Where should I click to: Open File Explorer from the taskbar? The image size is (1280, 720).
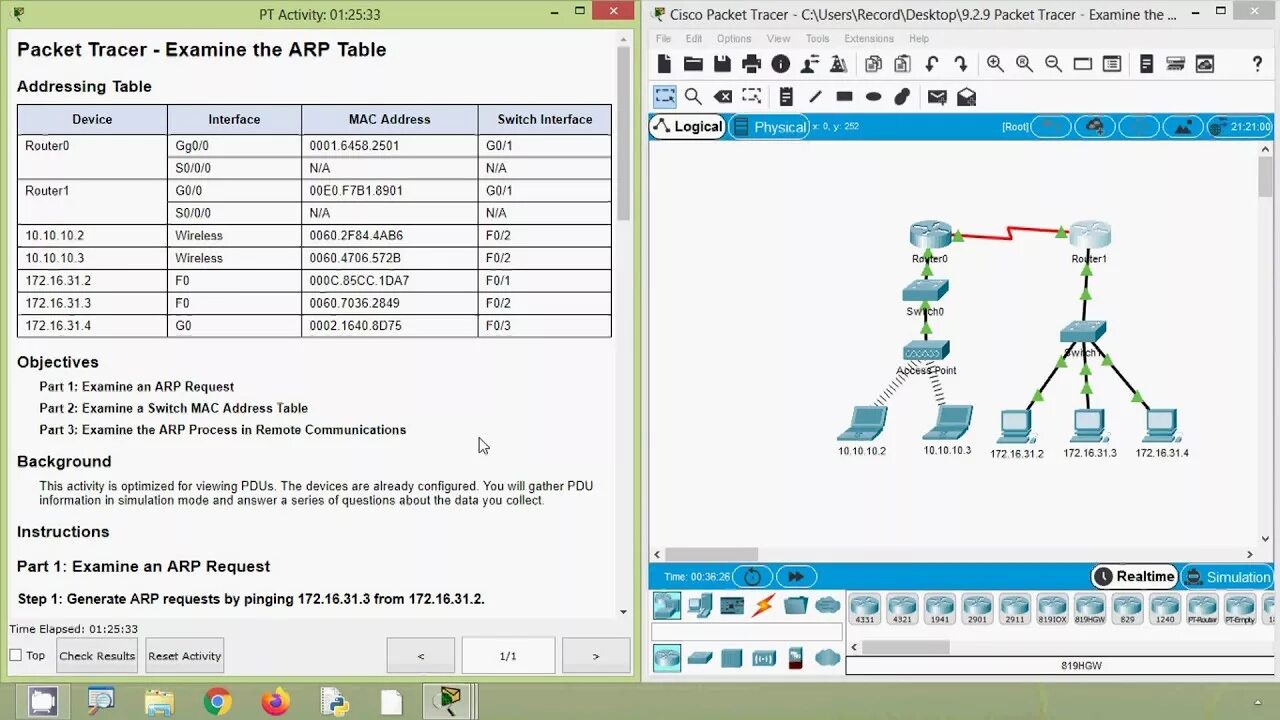pyautogui.click(x=159, y=702)
